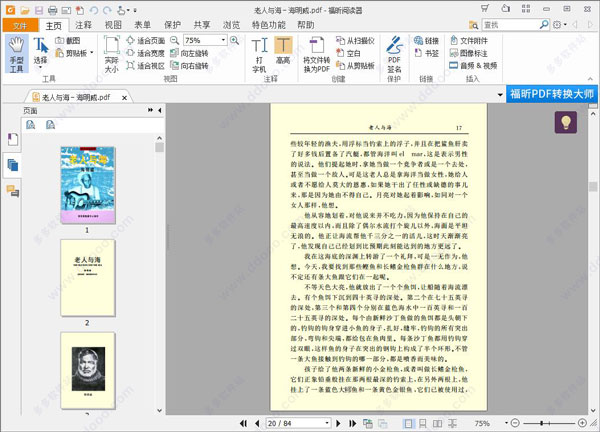Image resolution: width=600 pixels, height=432 pixels.
Task: Open the Help (帮助) tab
Action: point(306,25)
